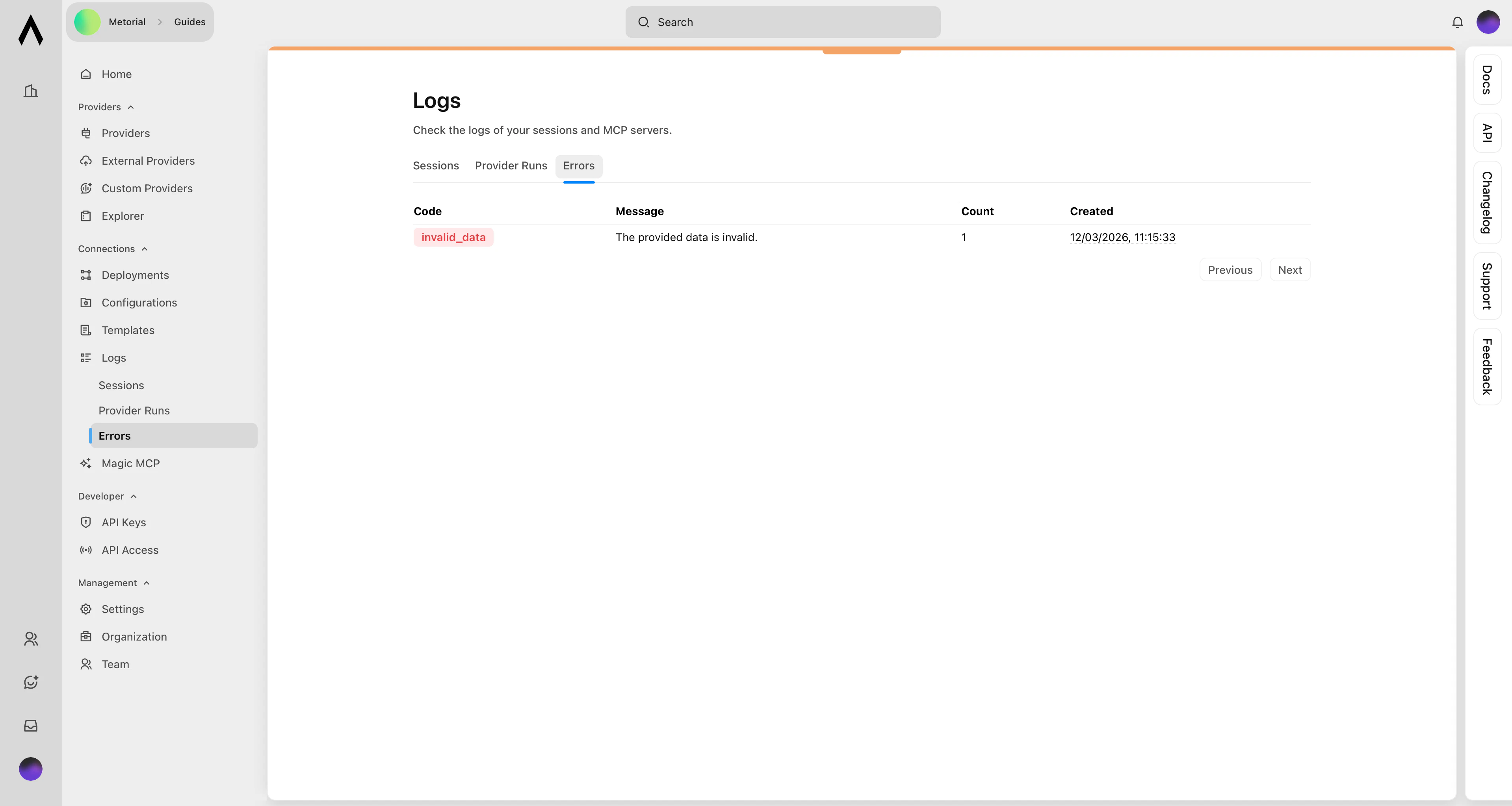This screenshot has height=806, width=1512.
Task: Select the Deployments nodes icon
Action: coord(86,275)
